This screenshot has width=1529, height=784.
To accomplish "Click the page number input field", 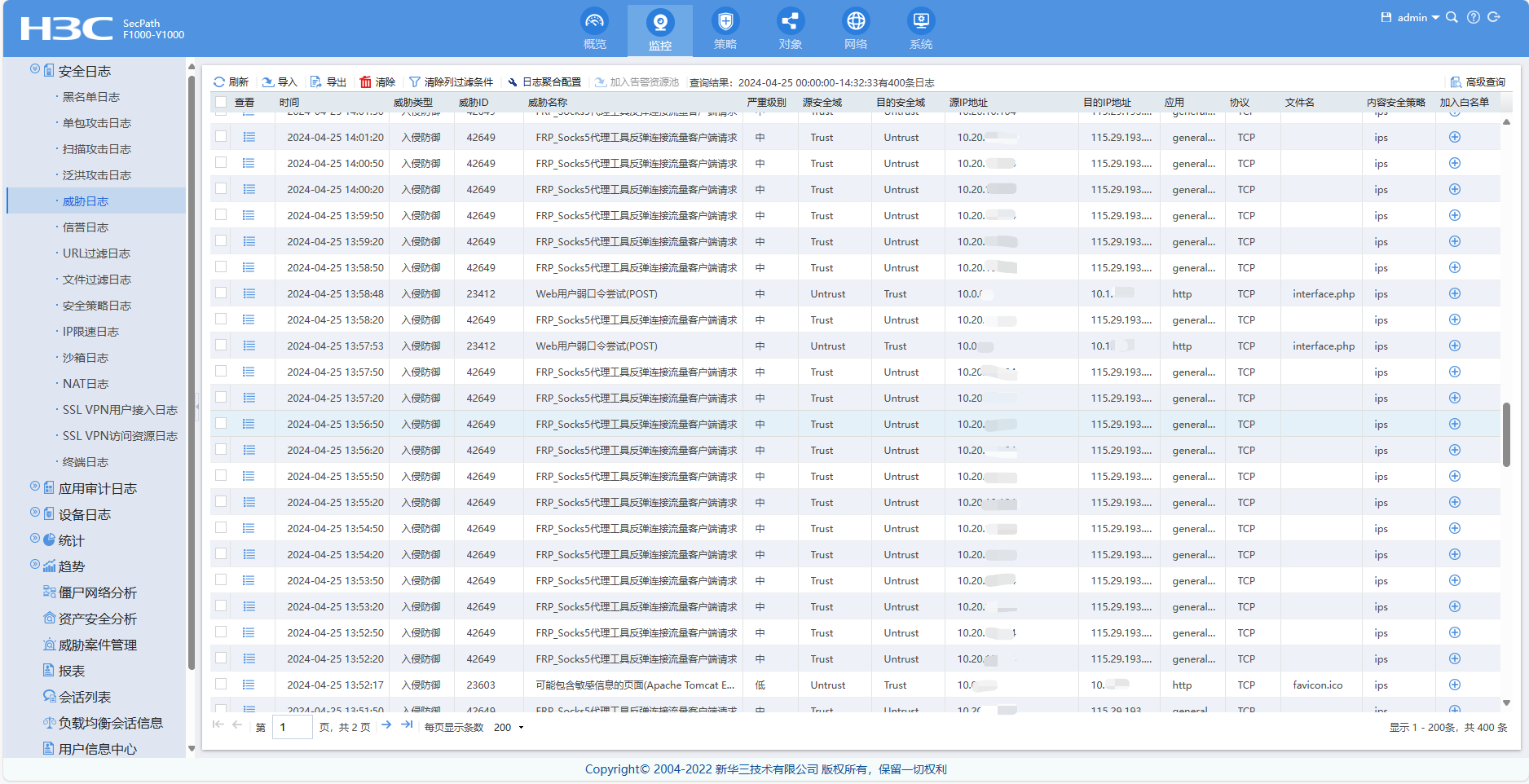I will (x=293, y=727).
